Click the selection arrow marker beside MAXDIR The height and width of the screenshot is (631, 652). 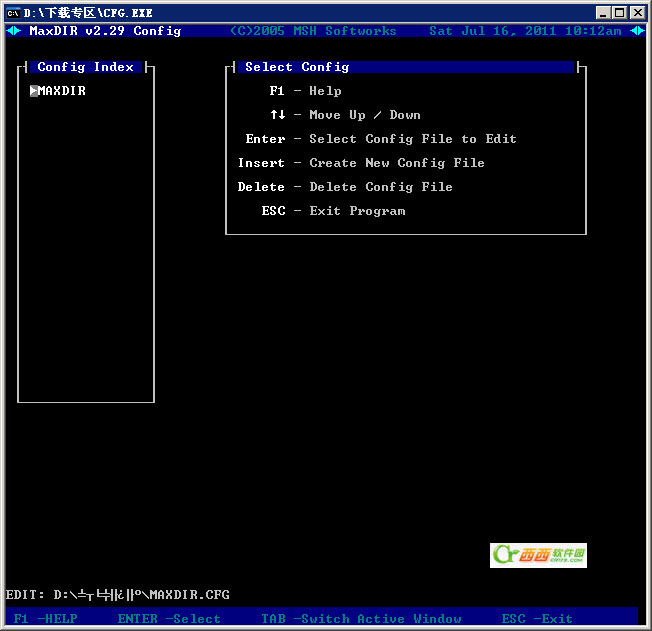(34, 91)
